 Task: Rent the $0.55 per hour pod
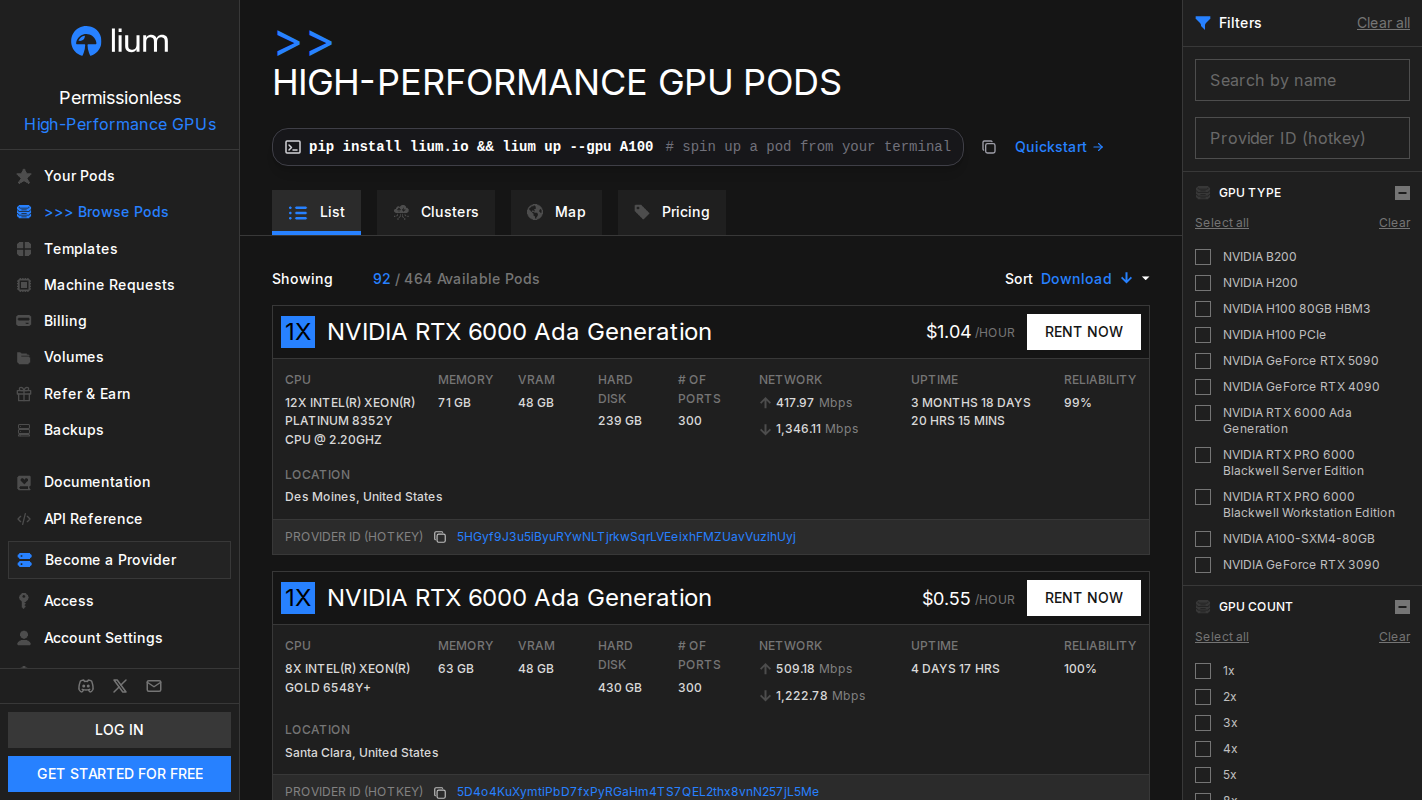[1084, 598]
